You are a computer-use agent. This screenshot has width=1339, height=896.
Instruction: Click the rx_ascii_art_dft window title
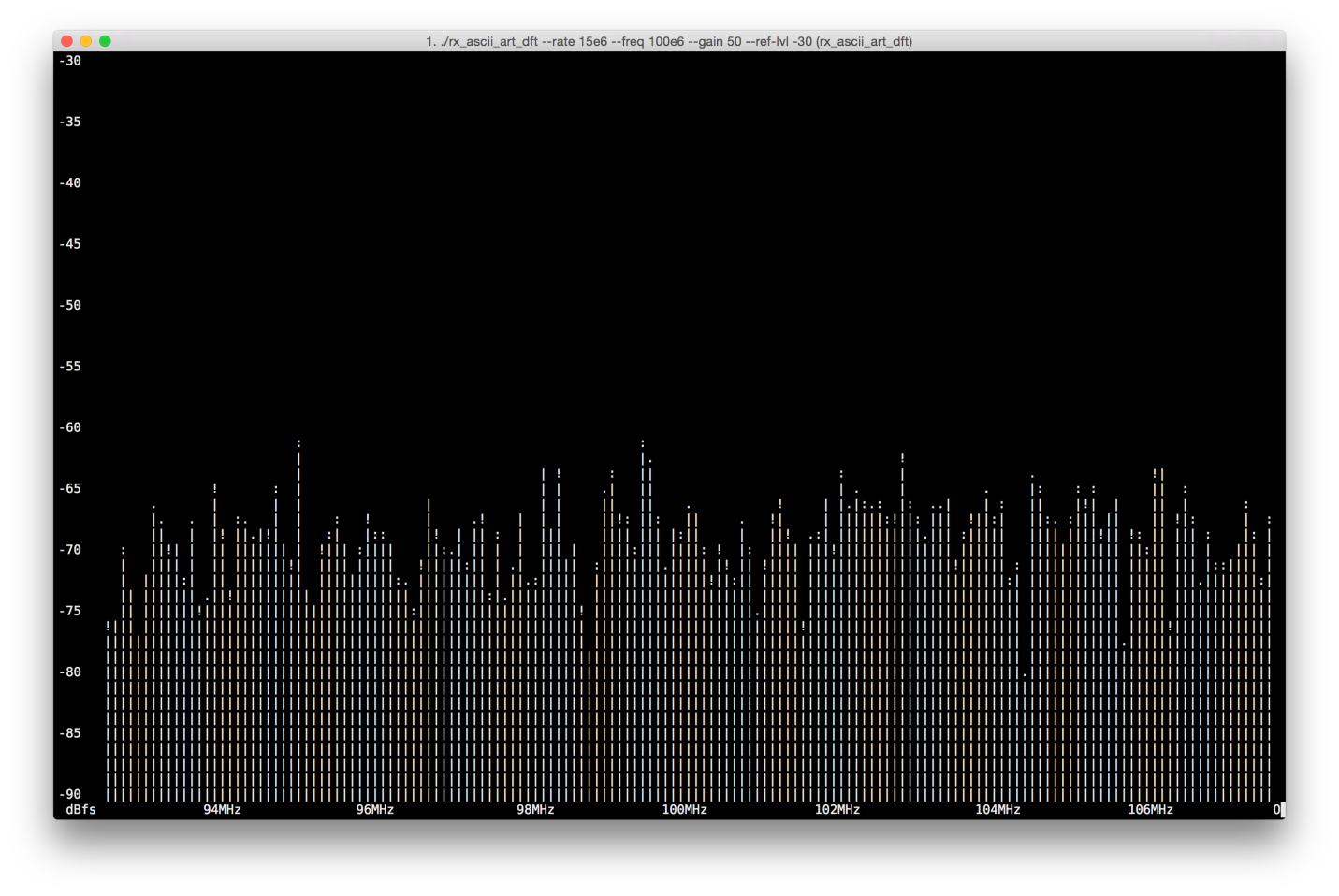[x=669, y=41]
